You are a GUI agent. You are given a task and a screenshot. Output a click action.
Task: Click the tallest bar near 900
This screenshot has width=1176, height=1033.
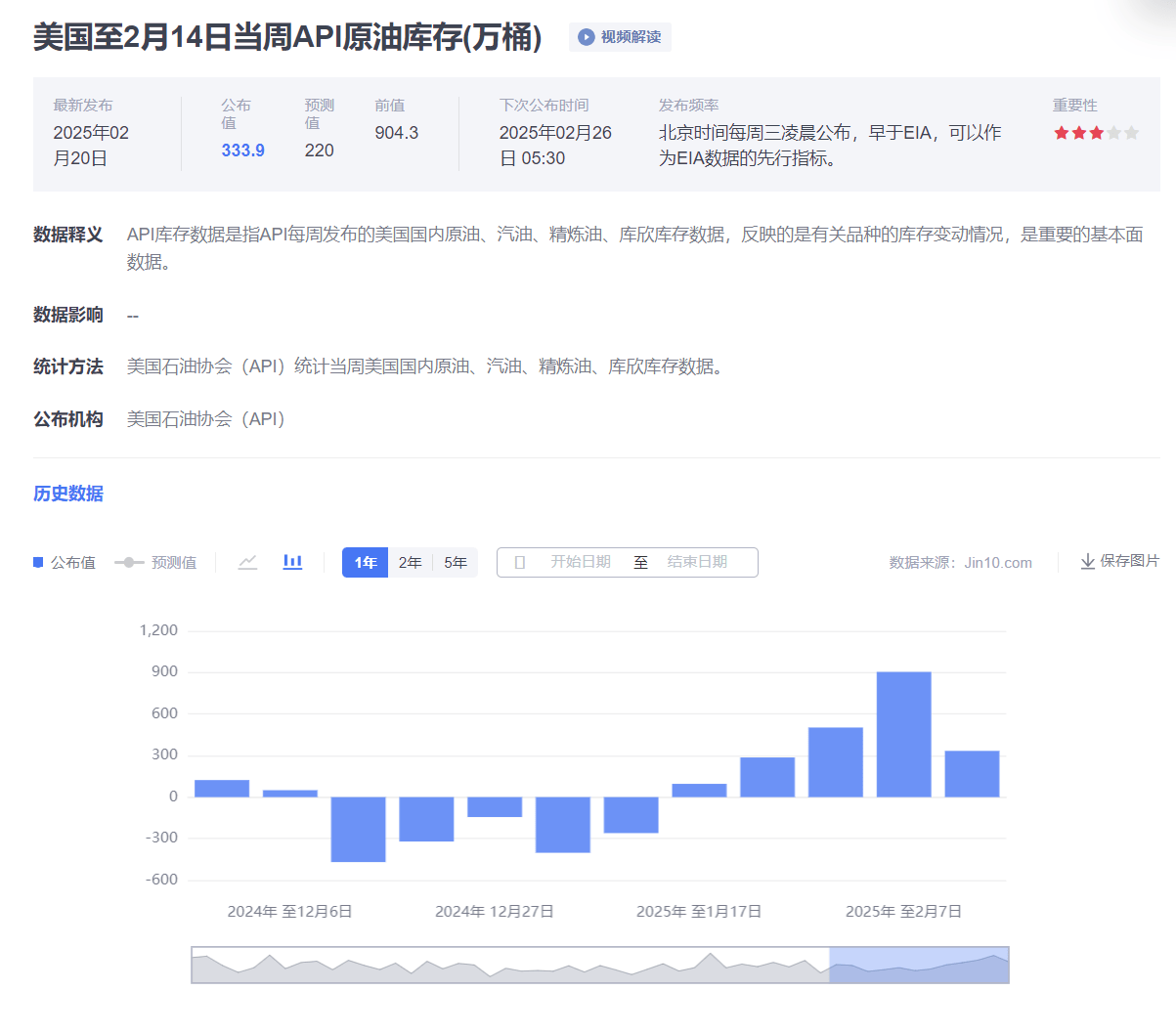tap(904, 734)
